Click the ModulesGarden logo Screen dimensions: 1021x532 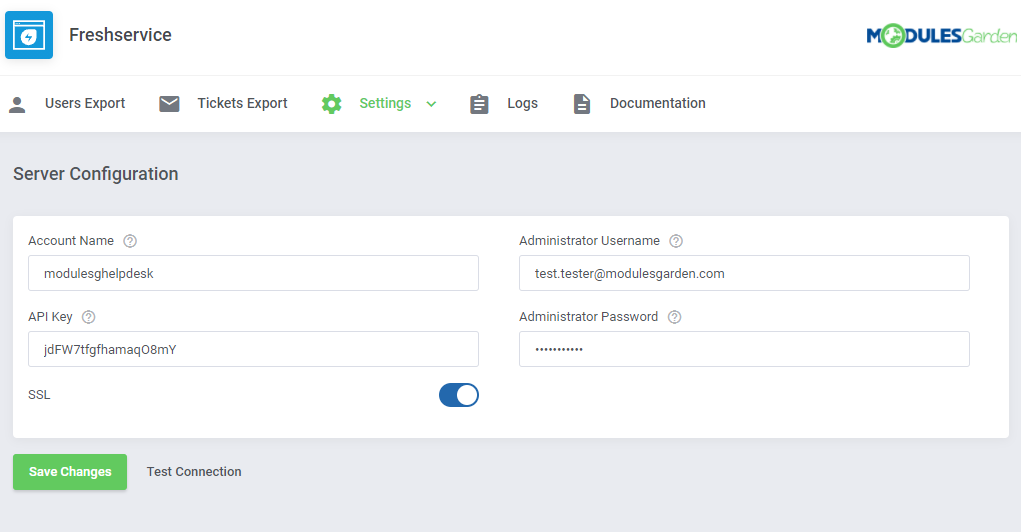click(x=942, y=36)
